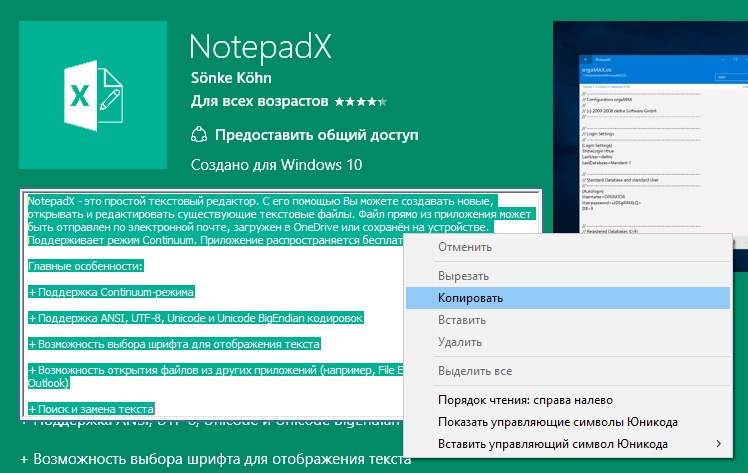Expand the submenu arrow for Unicode control character
Viewport: 748px width, 473px height.
(718, 444)
